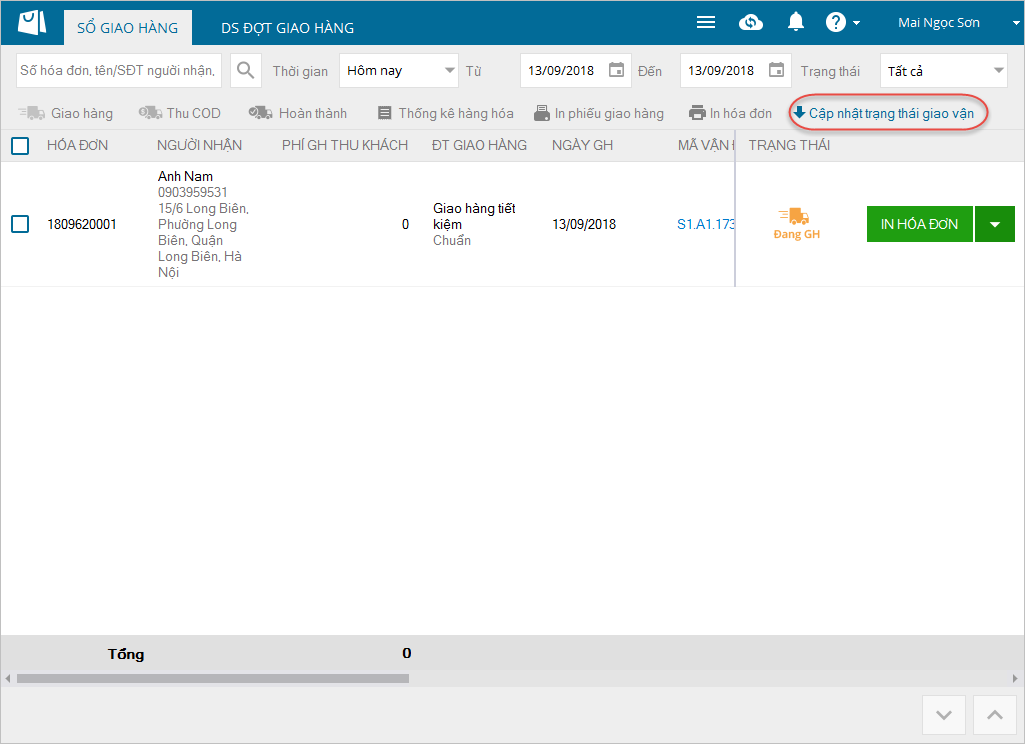Click the cloud sync icon
This screenshot has width=1025, height=744.
[x=750, y=23]
